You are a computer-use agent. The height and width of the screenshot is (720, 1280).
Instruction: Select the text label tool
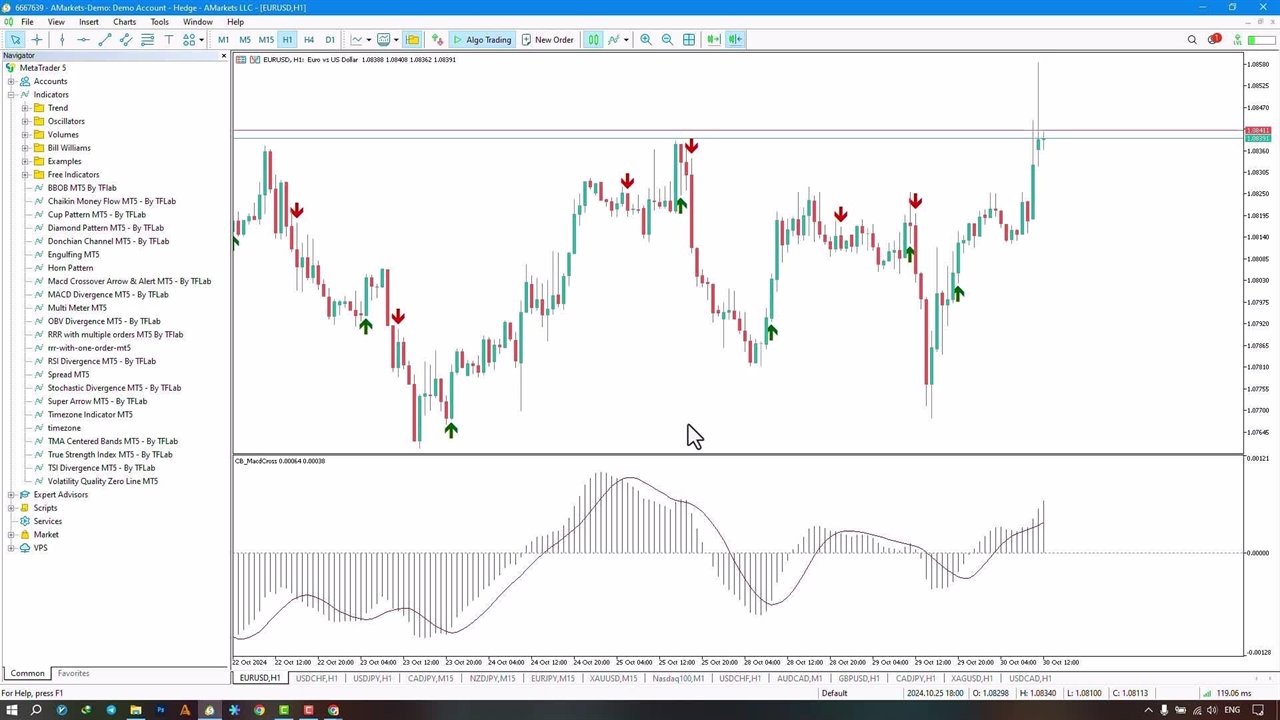click(168, 40)
